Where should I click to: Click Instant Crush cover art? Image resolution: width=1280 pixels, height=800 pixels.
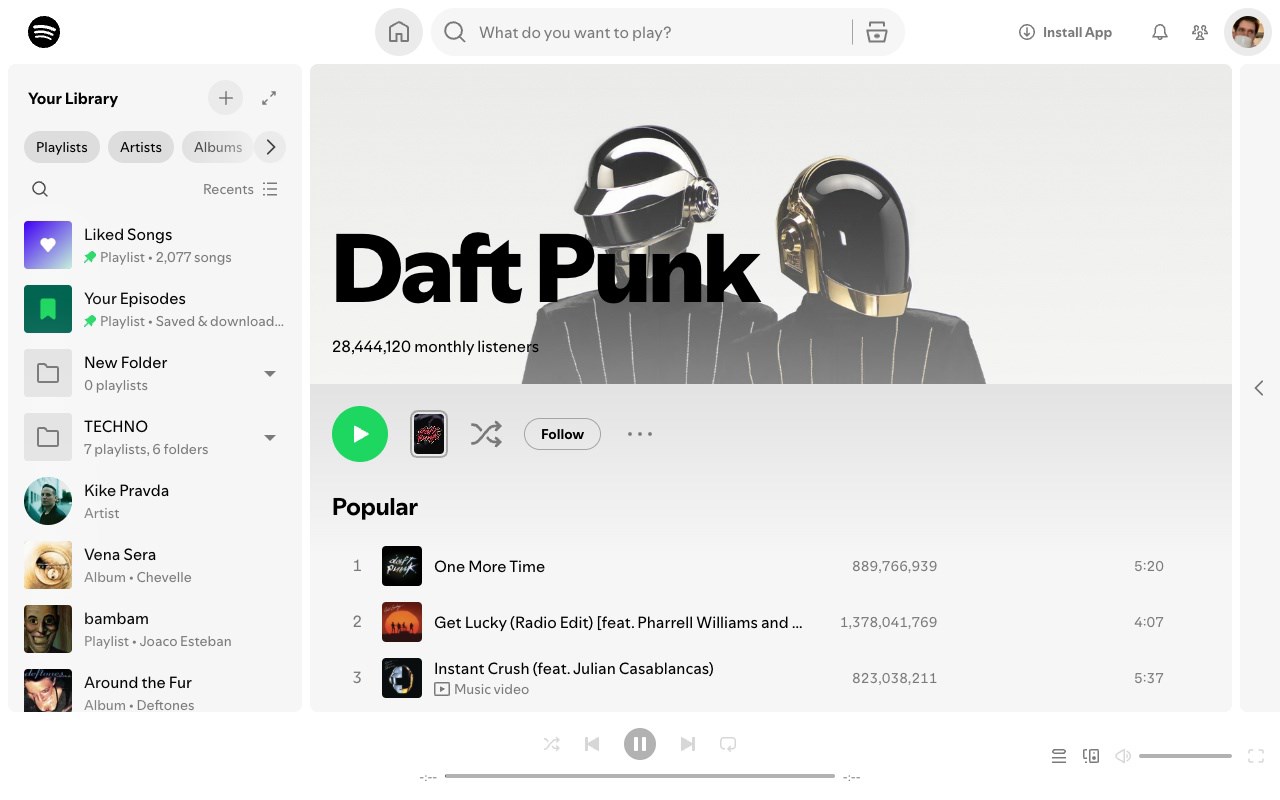402,678
